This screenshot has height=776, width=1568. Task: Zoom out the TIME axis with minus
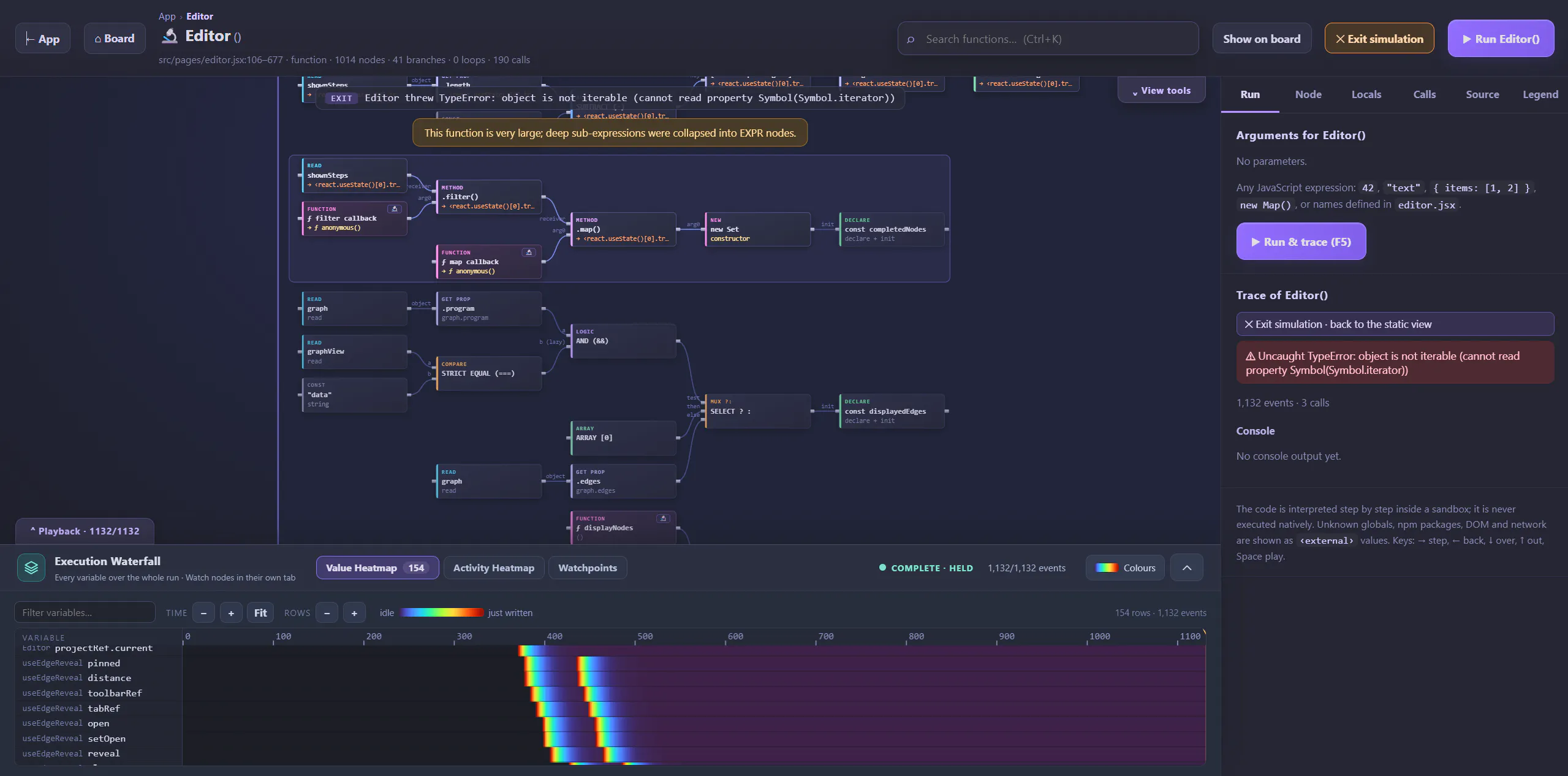[203, 613]
